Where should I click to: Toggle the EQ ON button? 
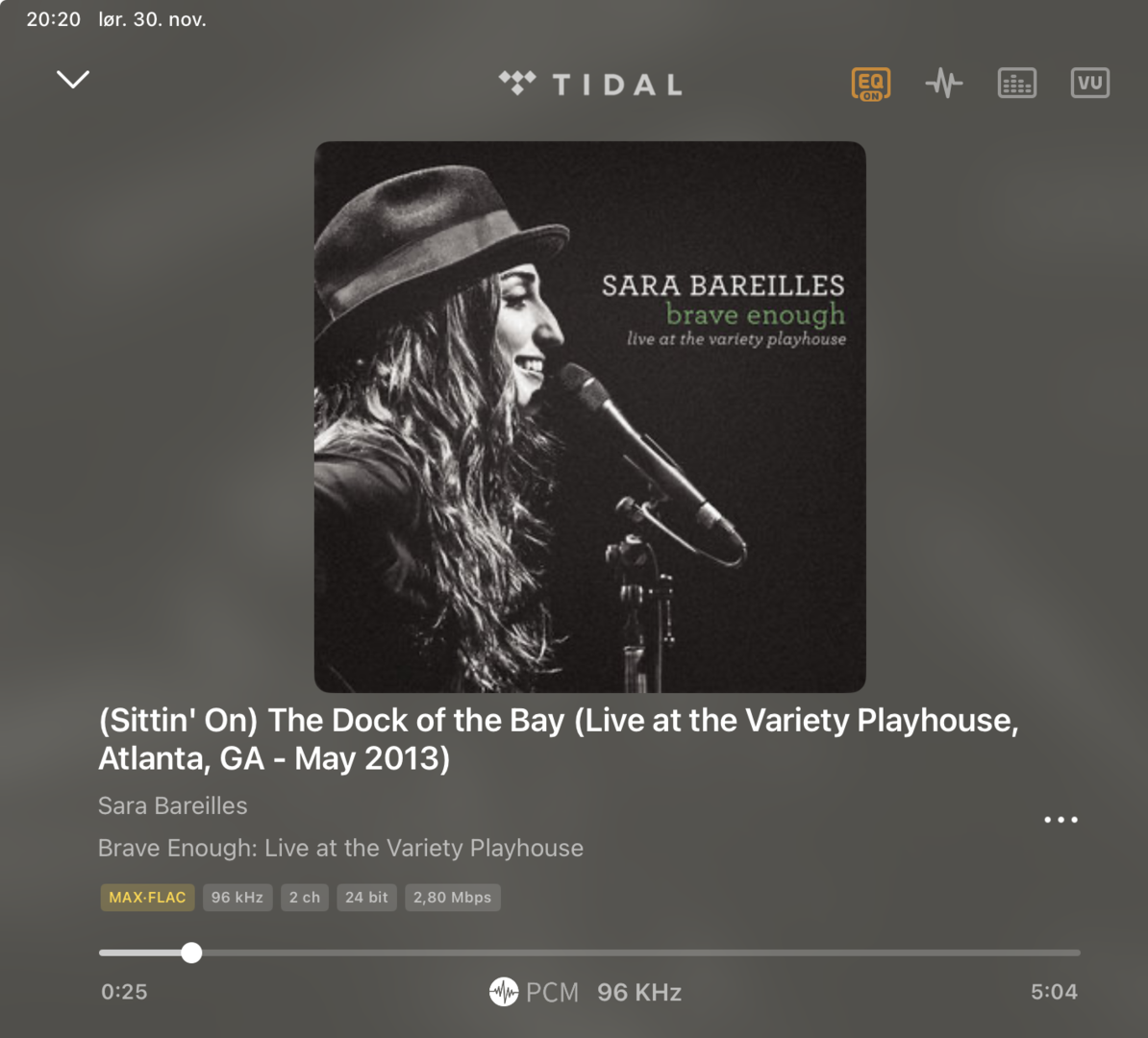(x=870, y=84)
